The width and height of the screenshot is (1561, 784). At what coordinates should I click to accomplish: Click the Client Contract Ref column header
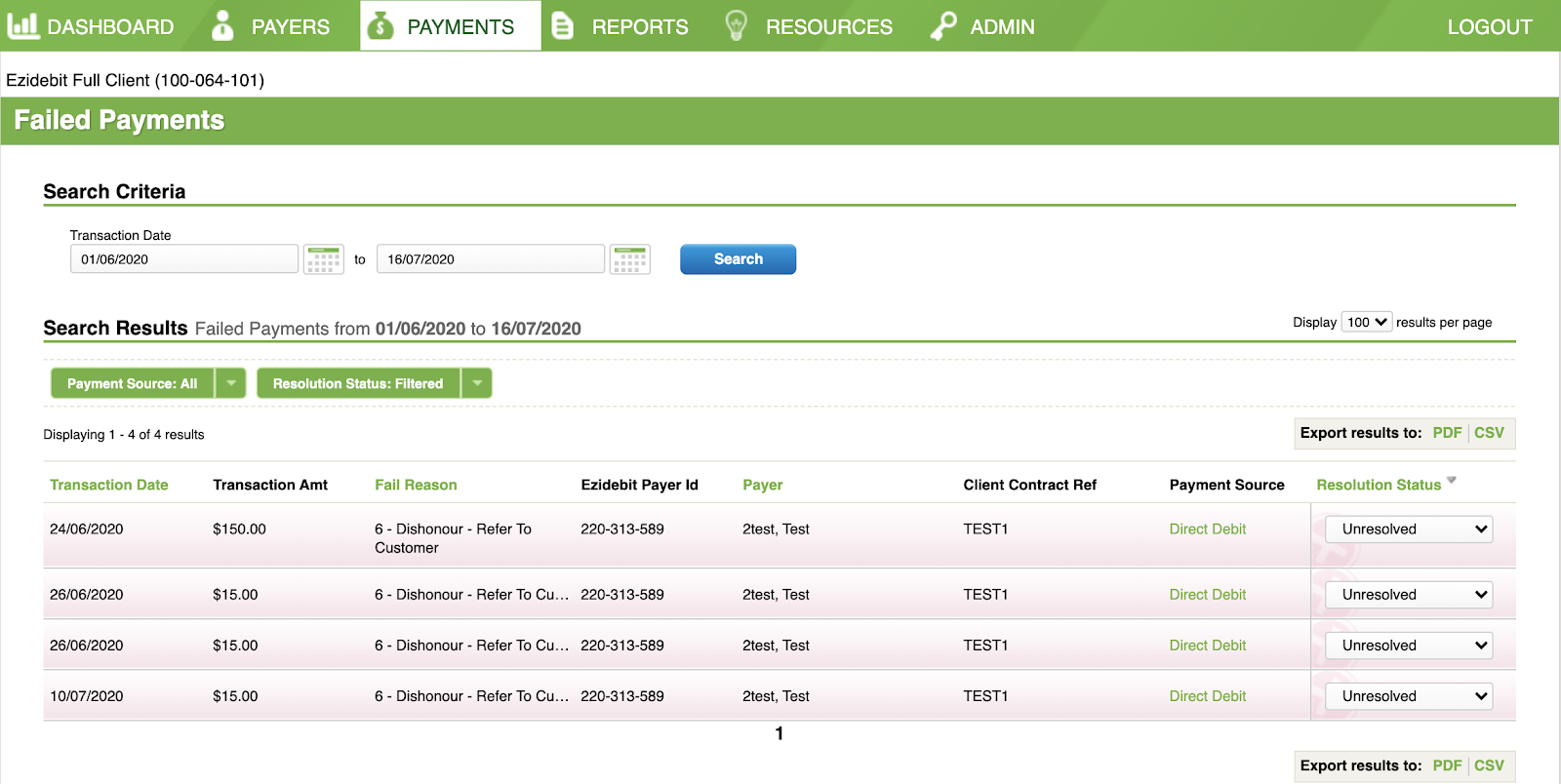point(1030,485)
